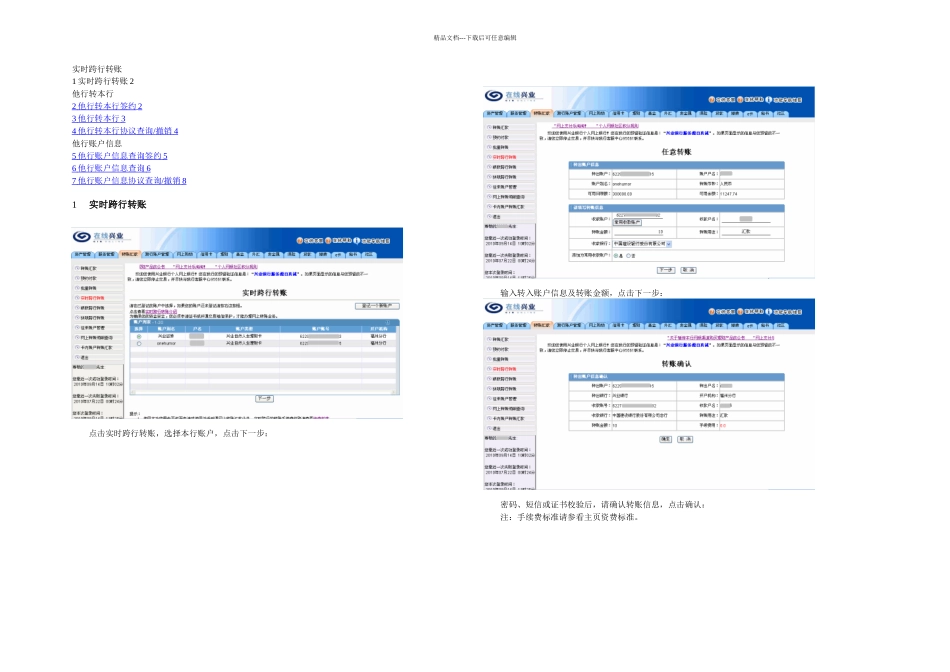Click the 在线兴业 logo in the 实时跨行转账 screenshot

pyautogui.click(x=98, y=236)
